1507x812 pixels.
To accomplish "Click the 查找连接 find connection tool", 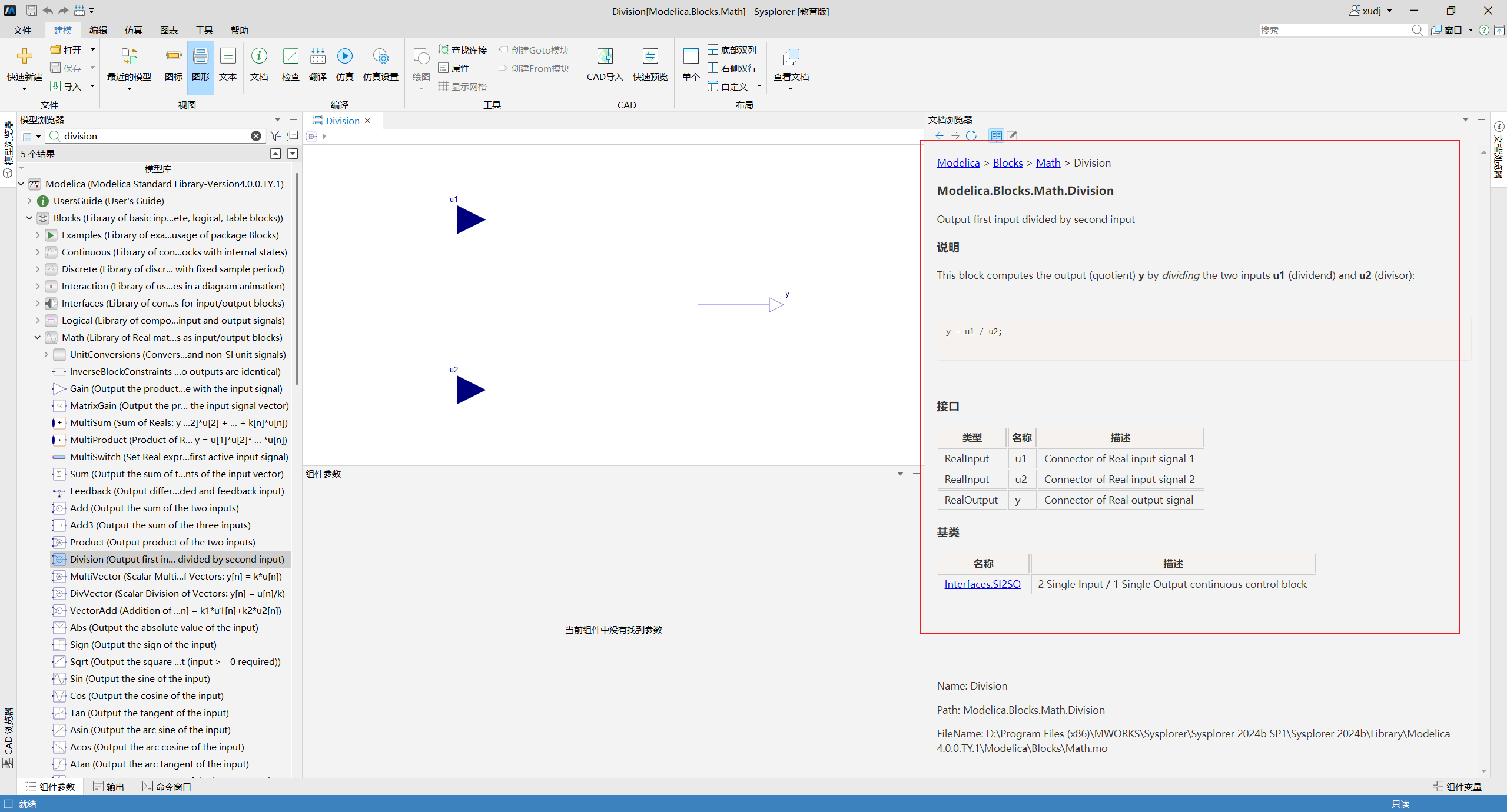I will [463, 50].
